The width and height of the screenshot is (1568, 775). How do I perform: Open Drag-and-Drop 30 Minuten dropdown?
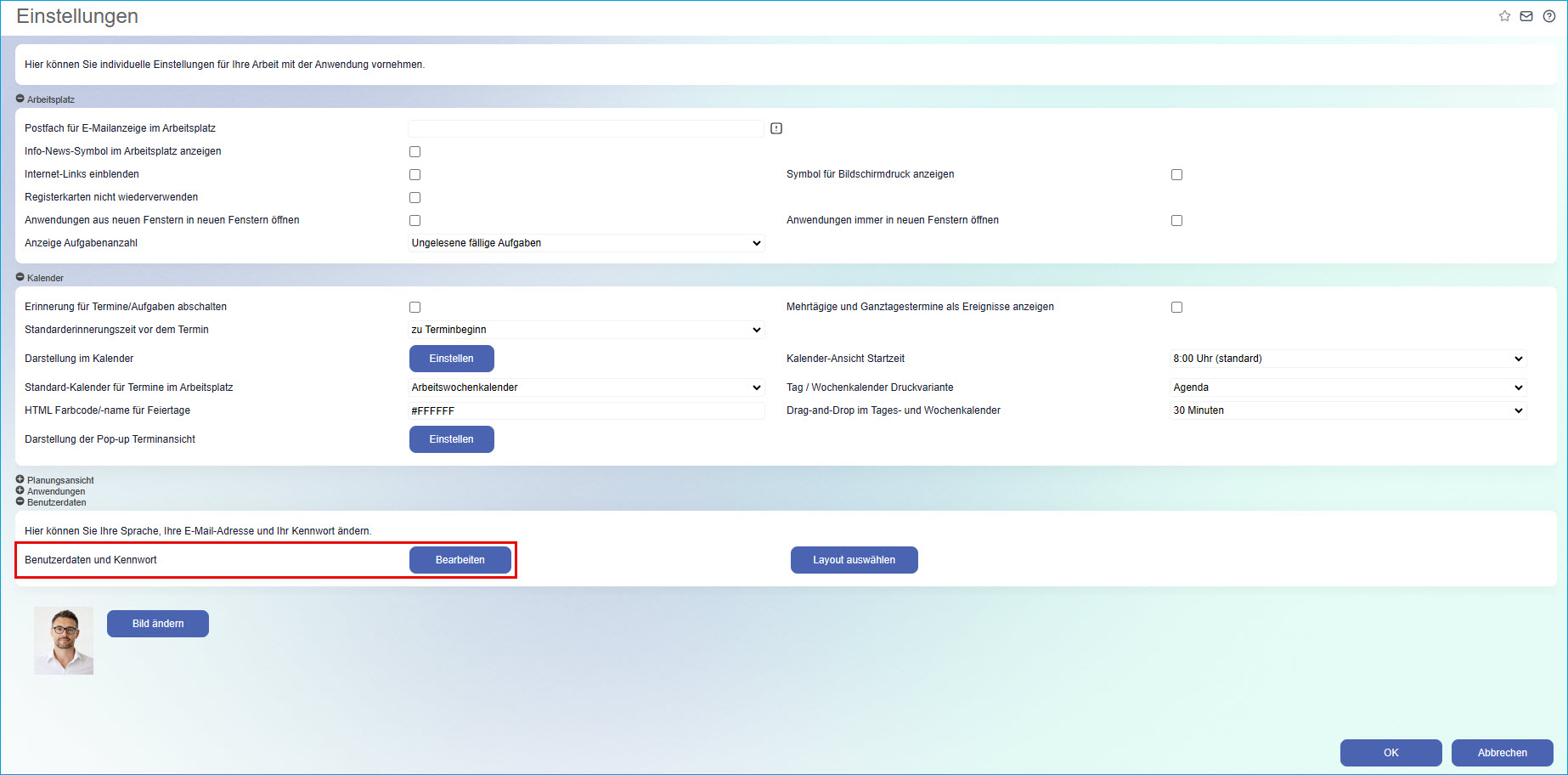pos(1348,410)
